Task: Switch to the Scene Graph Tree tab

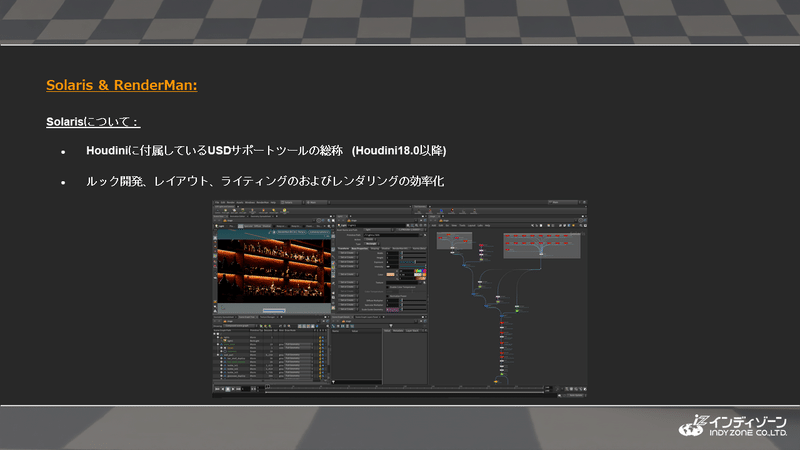Action: point(247,317)
